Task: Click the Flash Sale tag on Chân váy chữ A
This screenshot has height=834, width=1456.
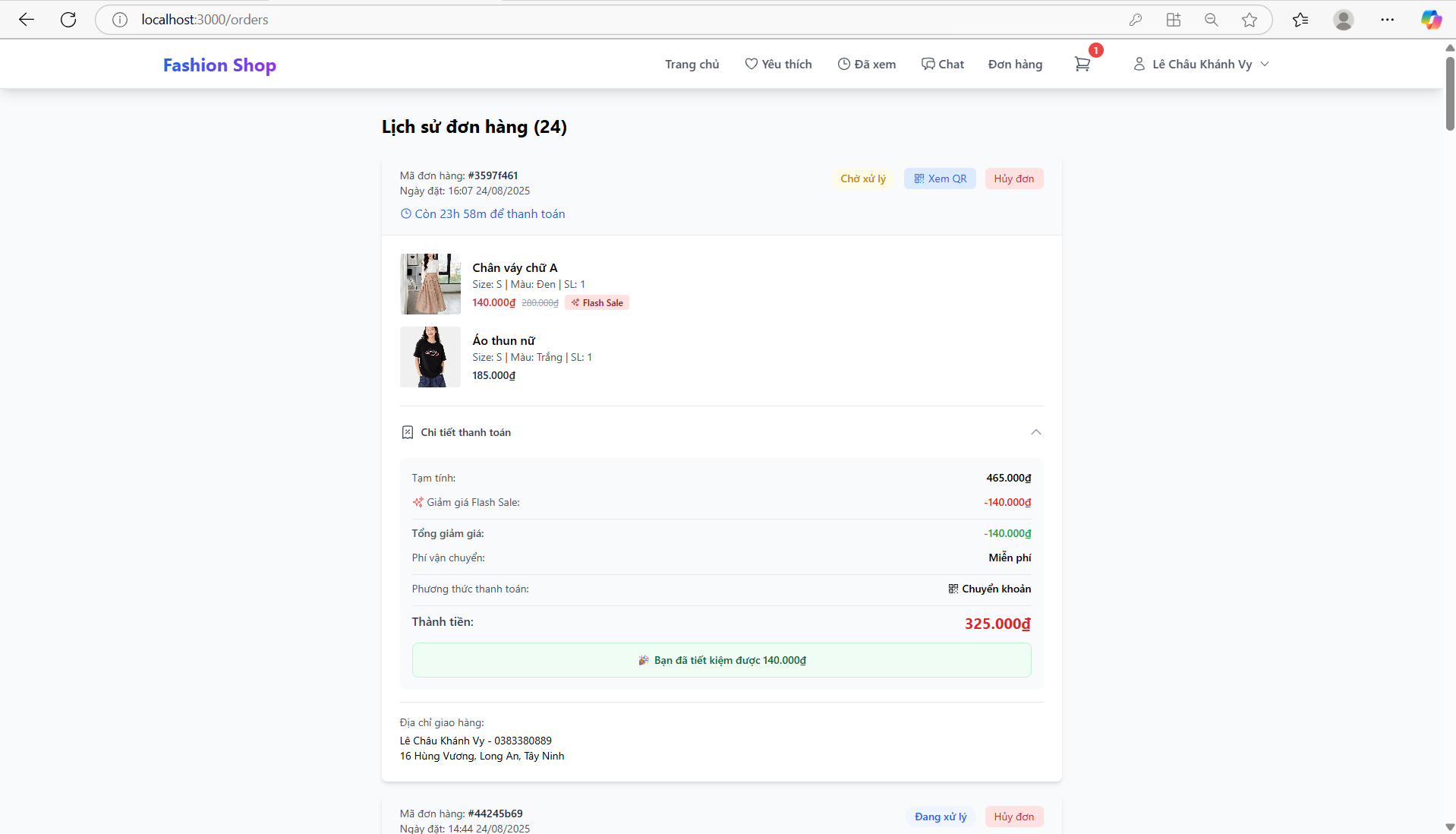Action: (597, 302)
